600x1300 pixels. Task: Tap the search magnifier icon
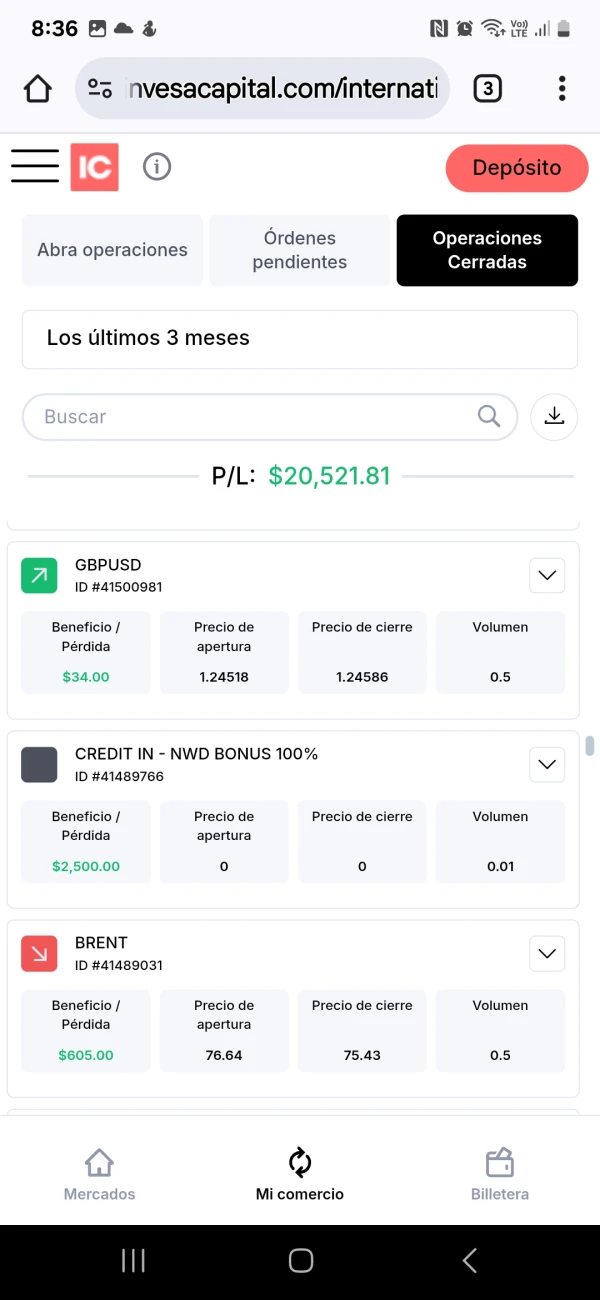pos(489,417)
